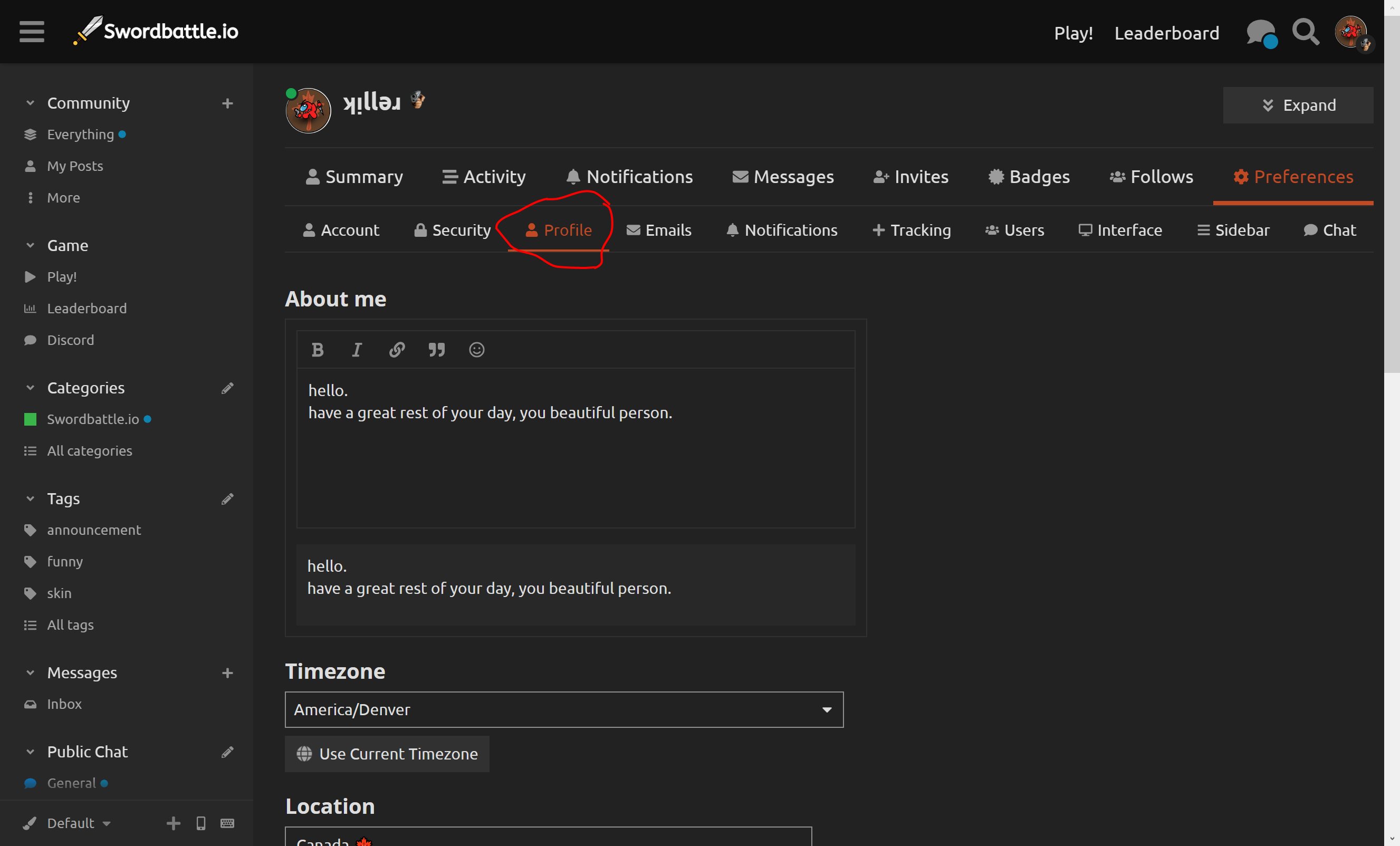The height and width of the screenshot is (846, 1400).
Task: Toggle mobile view icon in sidebar footer
Action: coord(200,823)
